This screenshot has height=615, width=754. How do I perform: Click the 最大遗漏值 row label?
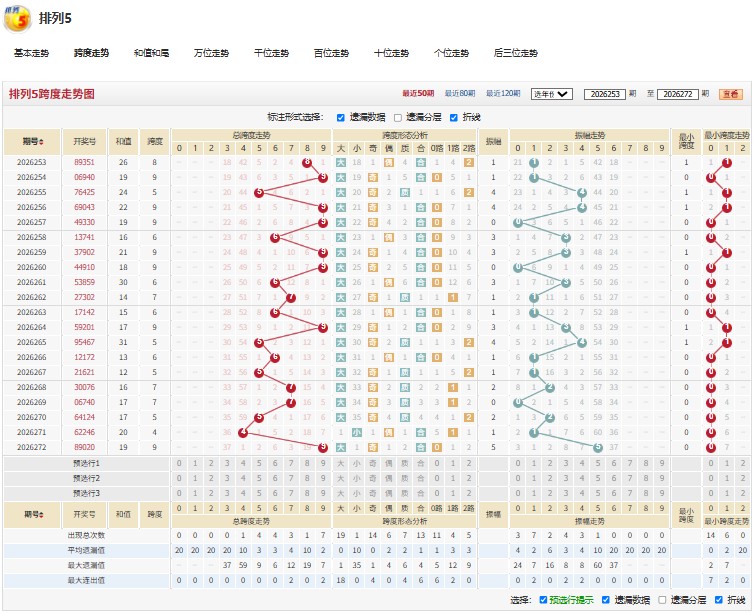point(86,565)
